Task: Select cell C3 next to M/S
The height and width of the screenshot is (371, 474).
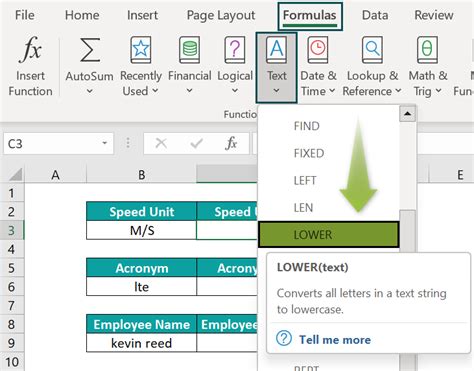Action: 227,230
